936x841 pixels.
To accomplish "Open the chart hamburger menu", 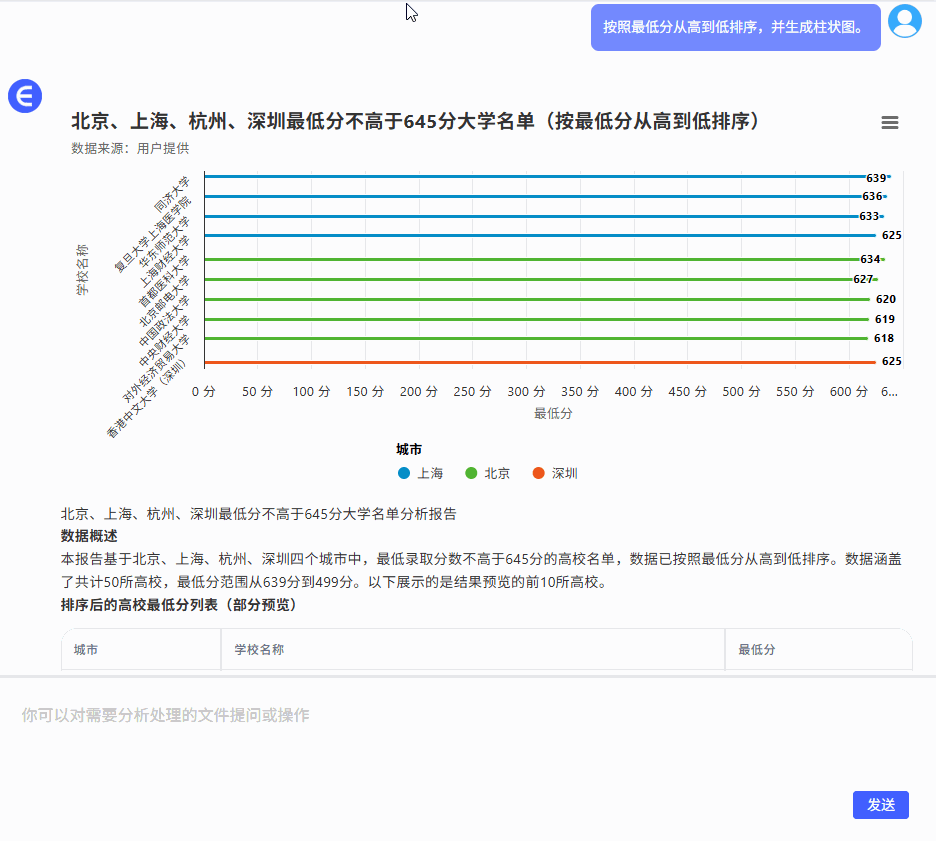I will 889,122.
